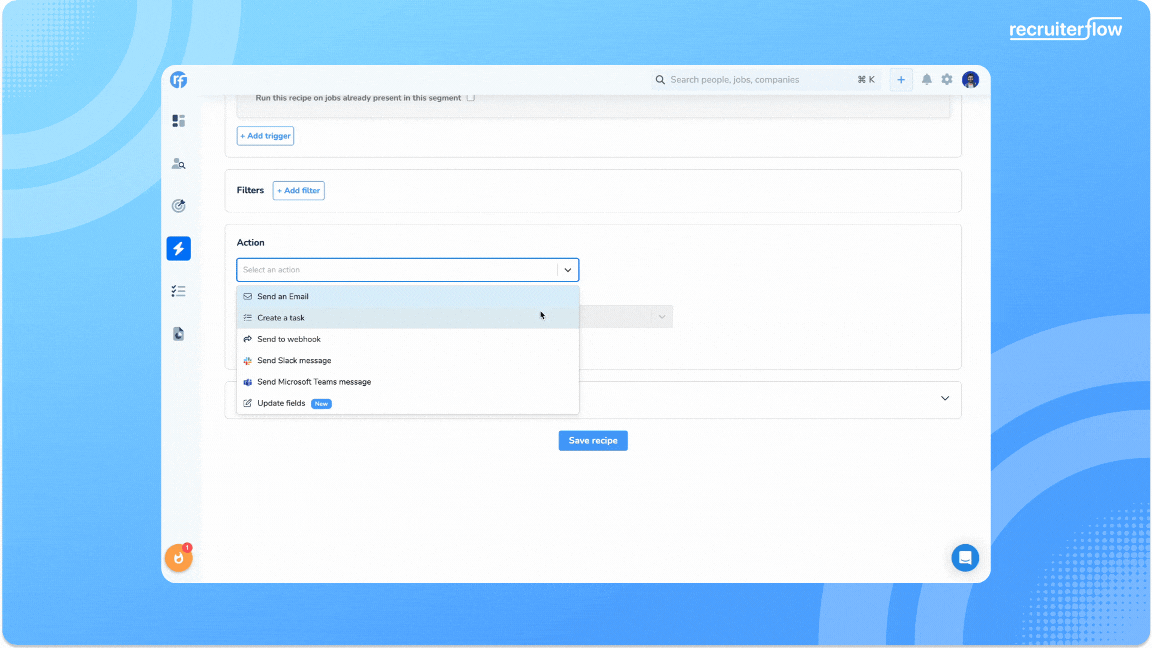The image size is (1152, 648).
Task: Select the lightning bolt automation icon
Action: click(179, 249)
